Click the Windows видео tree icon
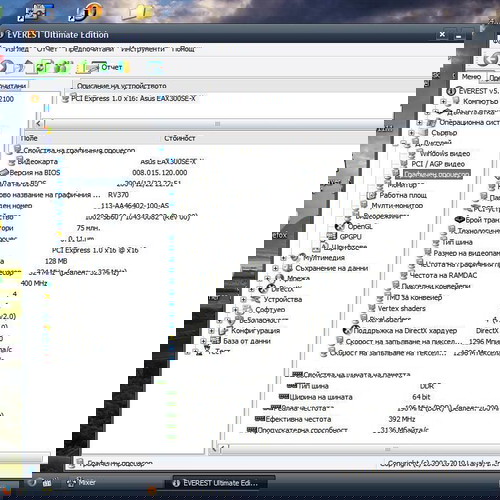This screenshot has height=500, width=500. click(412, 154)
